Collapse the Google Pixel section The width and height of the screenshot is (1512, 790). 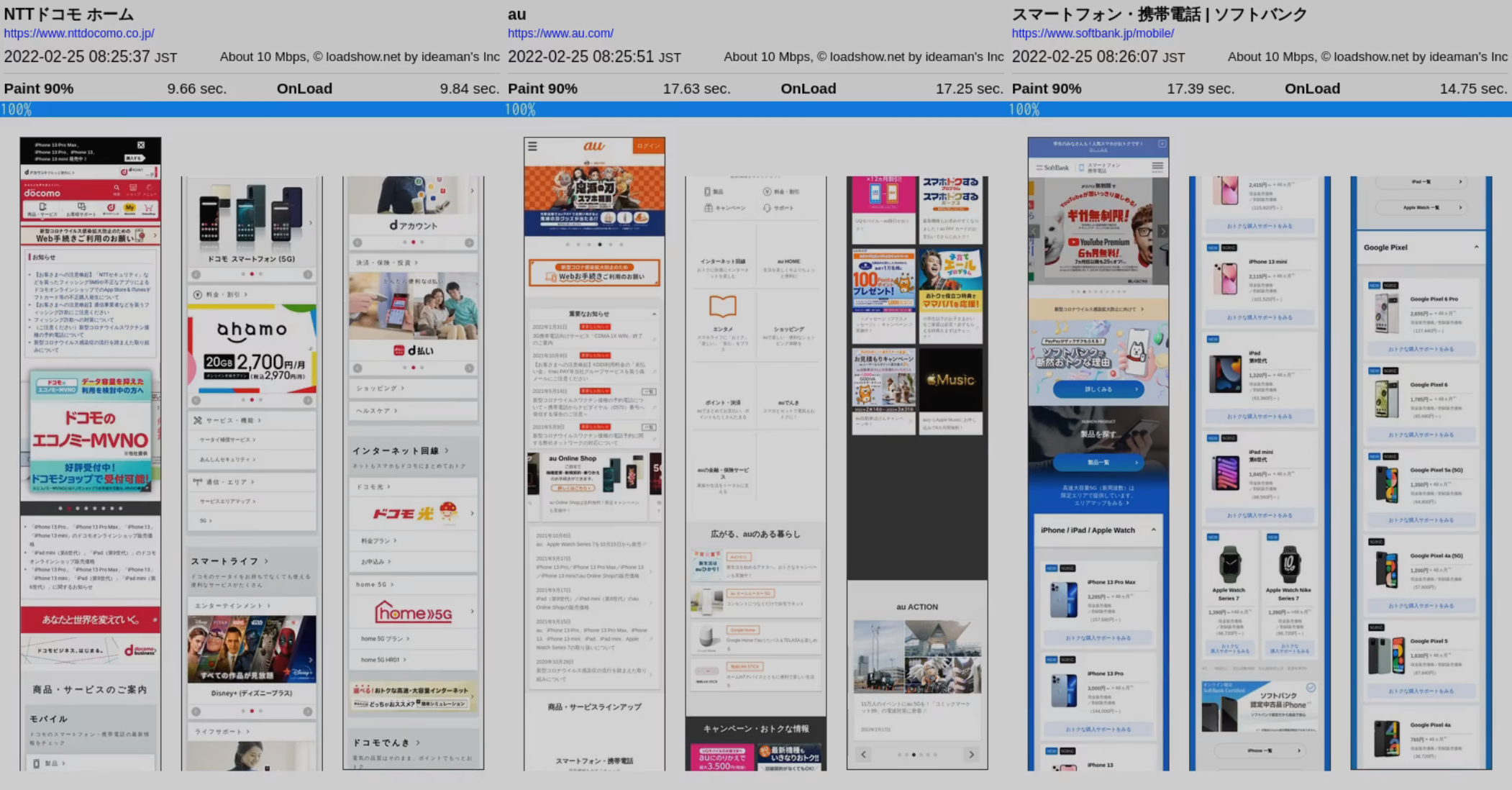[1476, 247]
